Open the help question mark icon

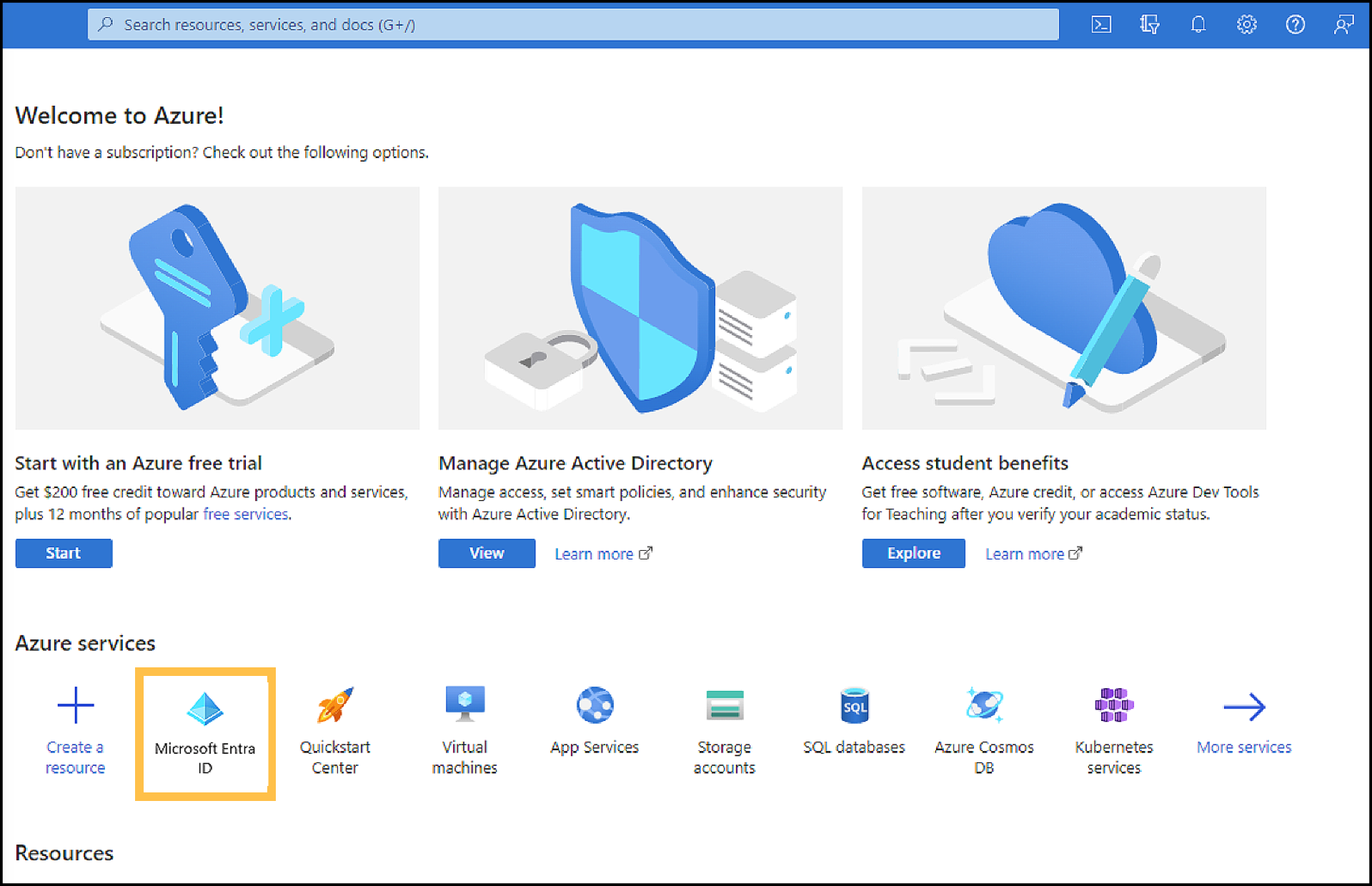1295,24
